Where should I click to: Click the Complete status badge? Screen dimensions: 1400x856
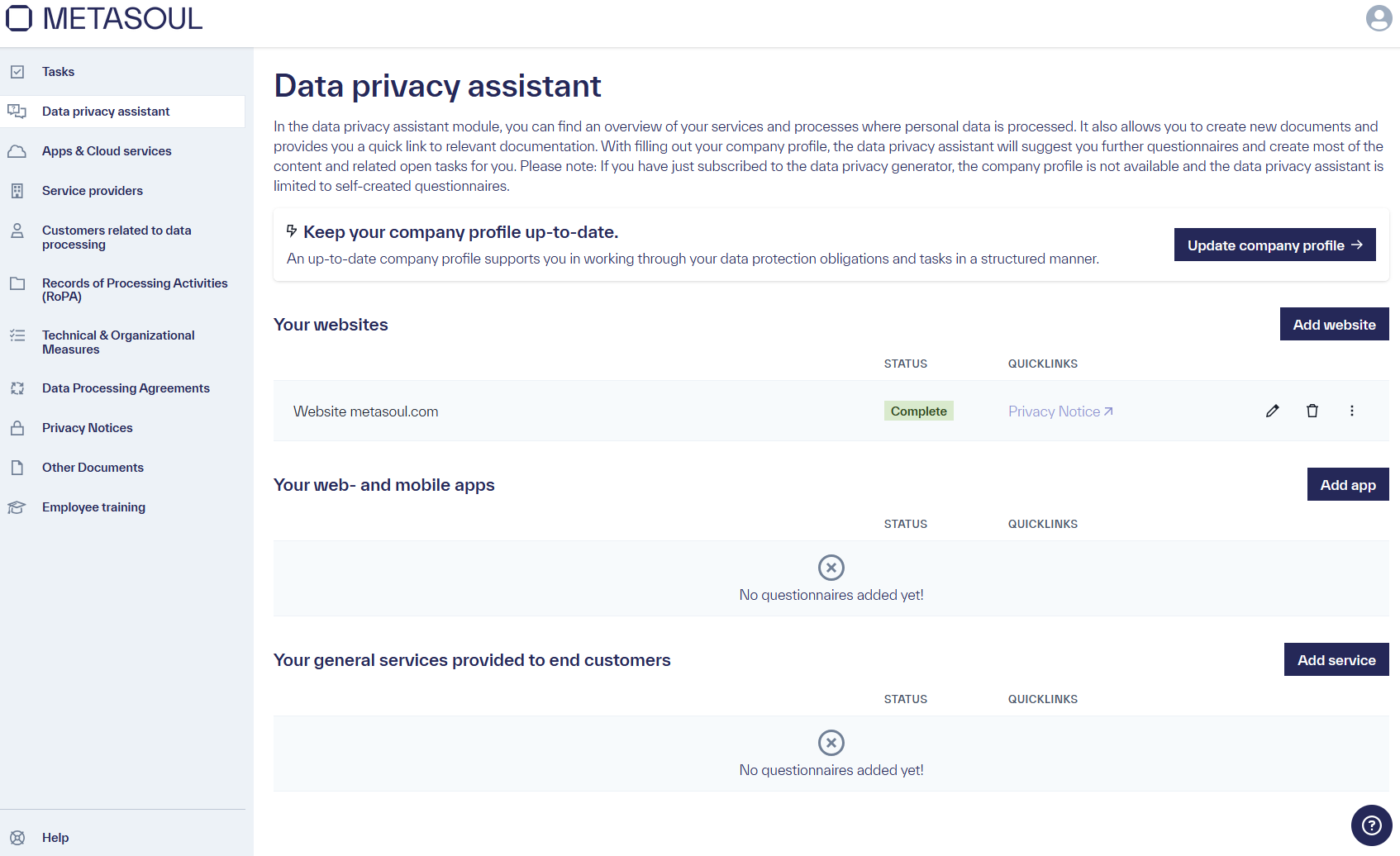918,411
